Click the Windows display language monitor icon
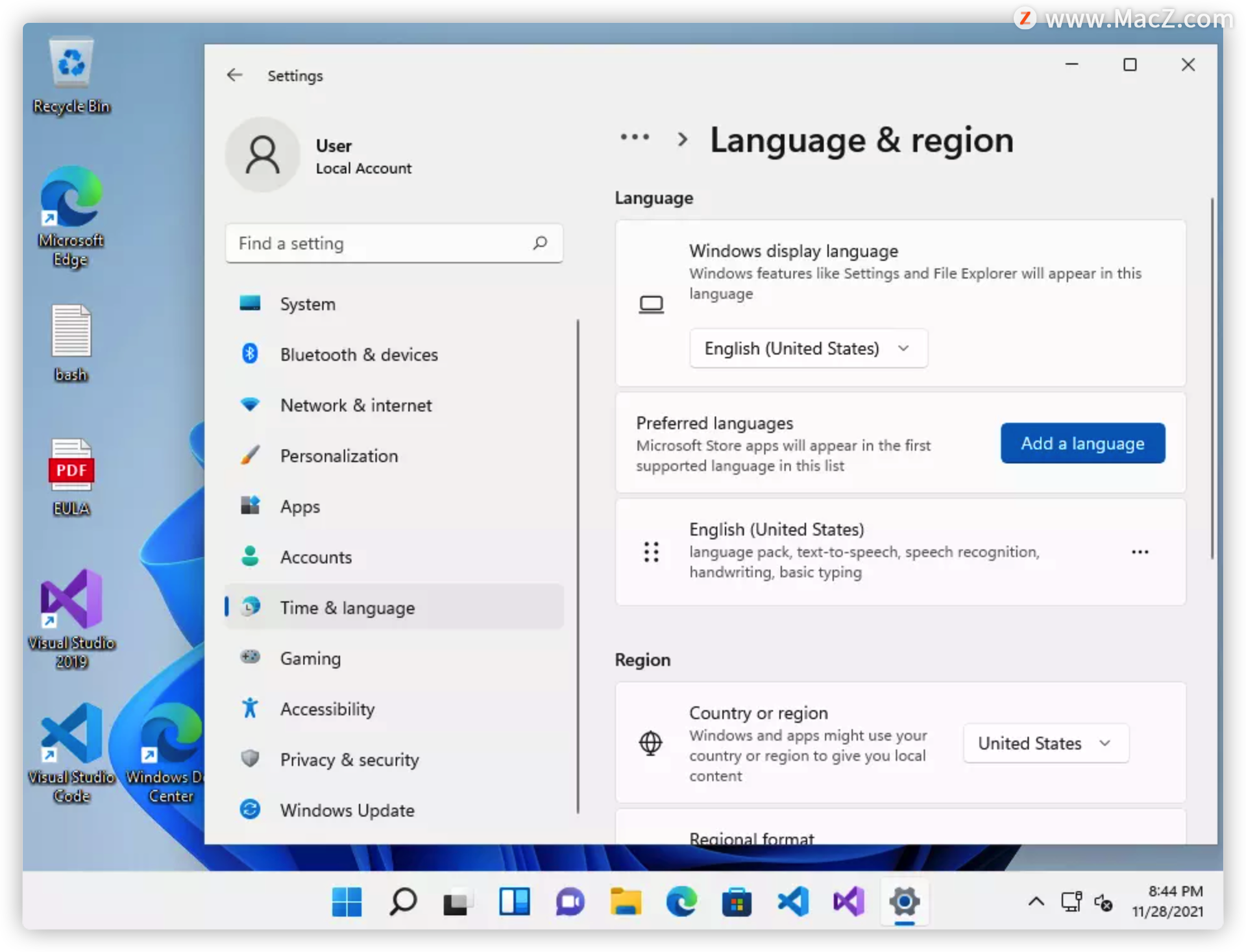The width and height of the screenshot is (1246, 952). (x=652, y=304)
